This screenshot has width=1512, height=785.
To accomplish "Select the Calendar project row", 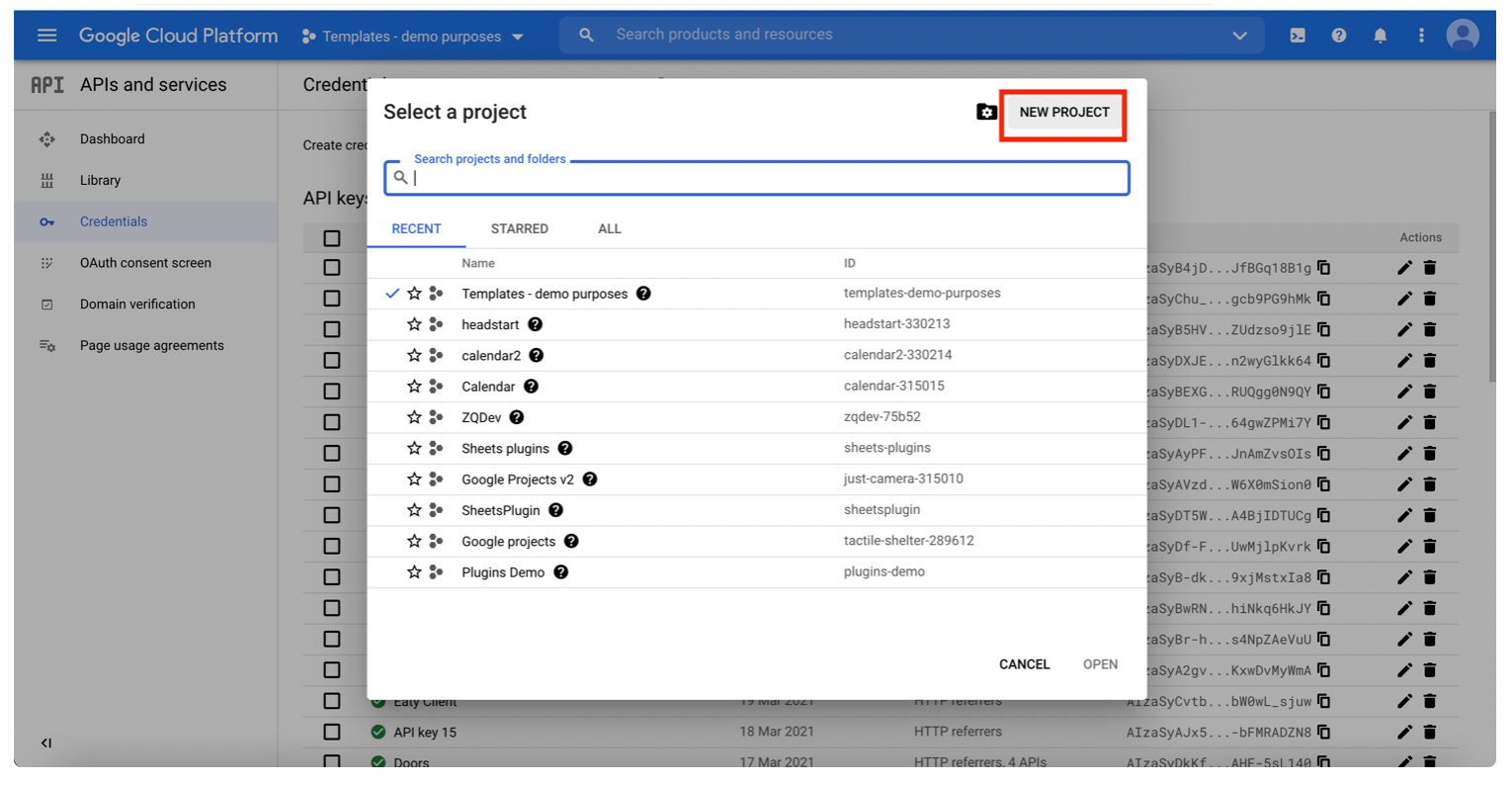I will pos(757,387).
